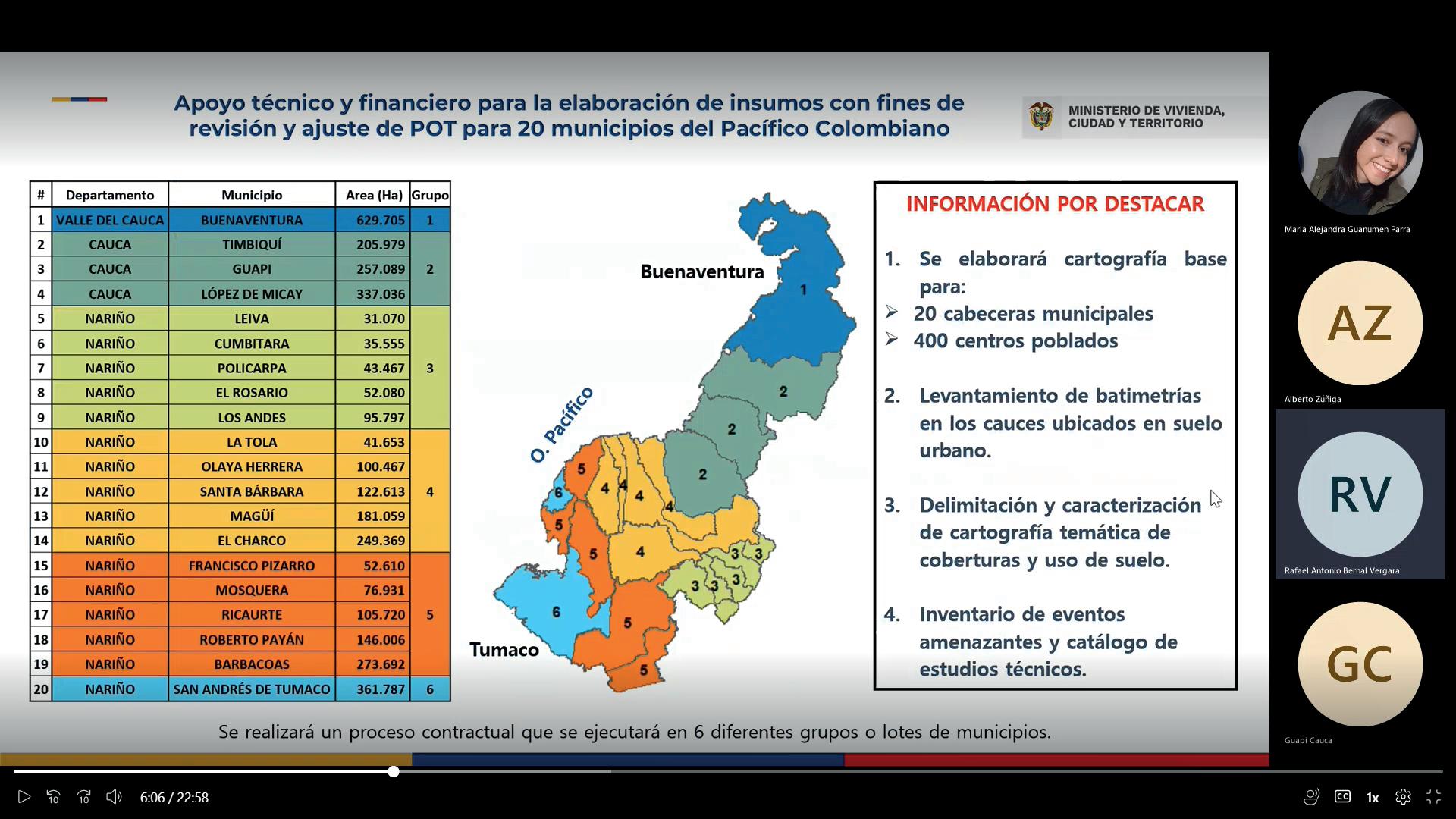The width and height of the screenshot is (1456, 819).
Task: Select Alberto Zúñiga AZ avatar
Action: 1360,323
